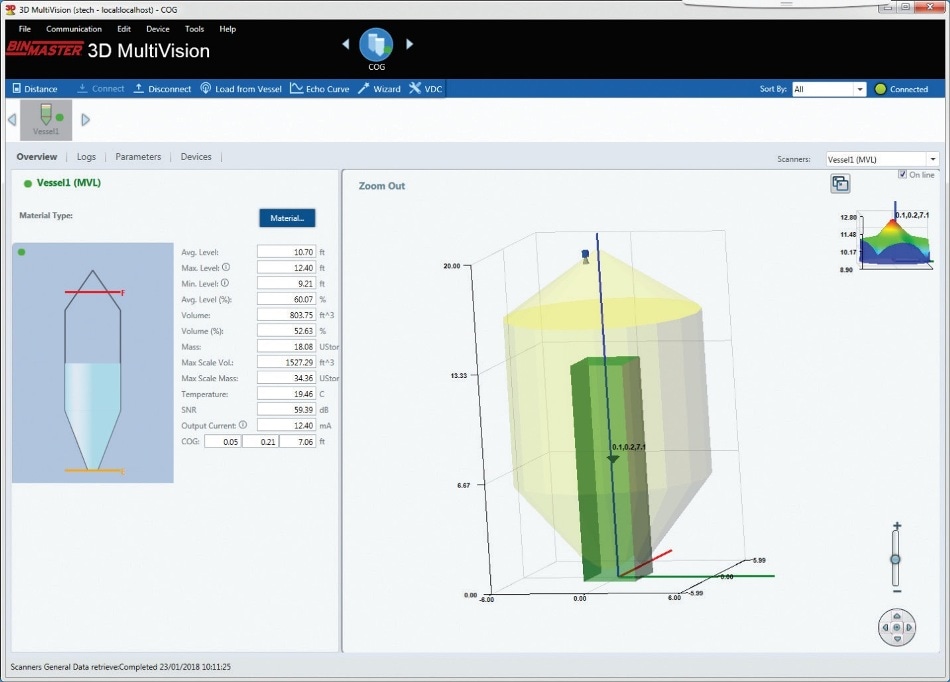Click the COG site icon in header
The height and width of the screenshot is (682, 950).
(x=376, y=45)
